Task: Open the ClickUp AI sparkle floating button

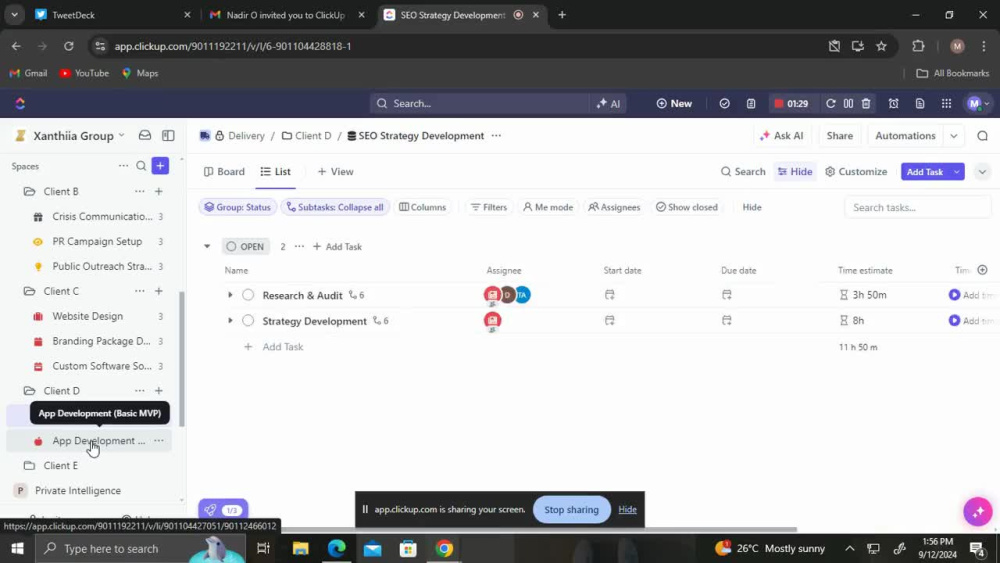Action: click(978, 511)
